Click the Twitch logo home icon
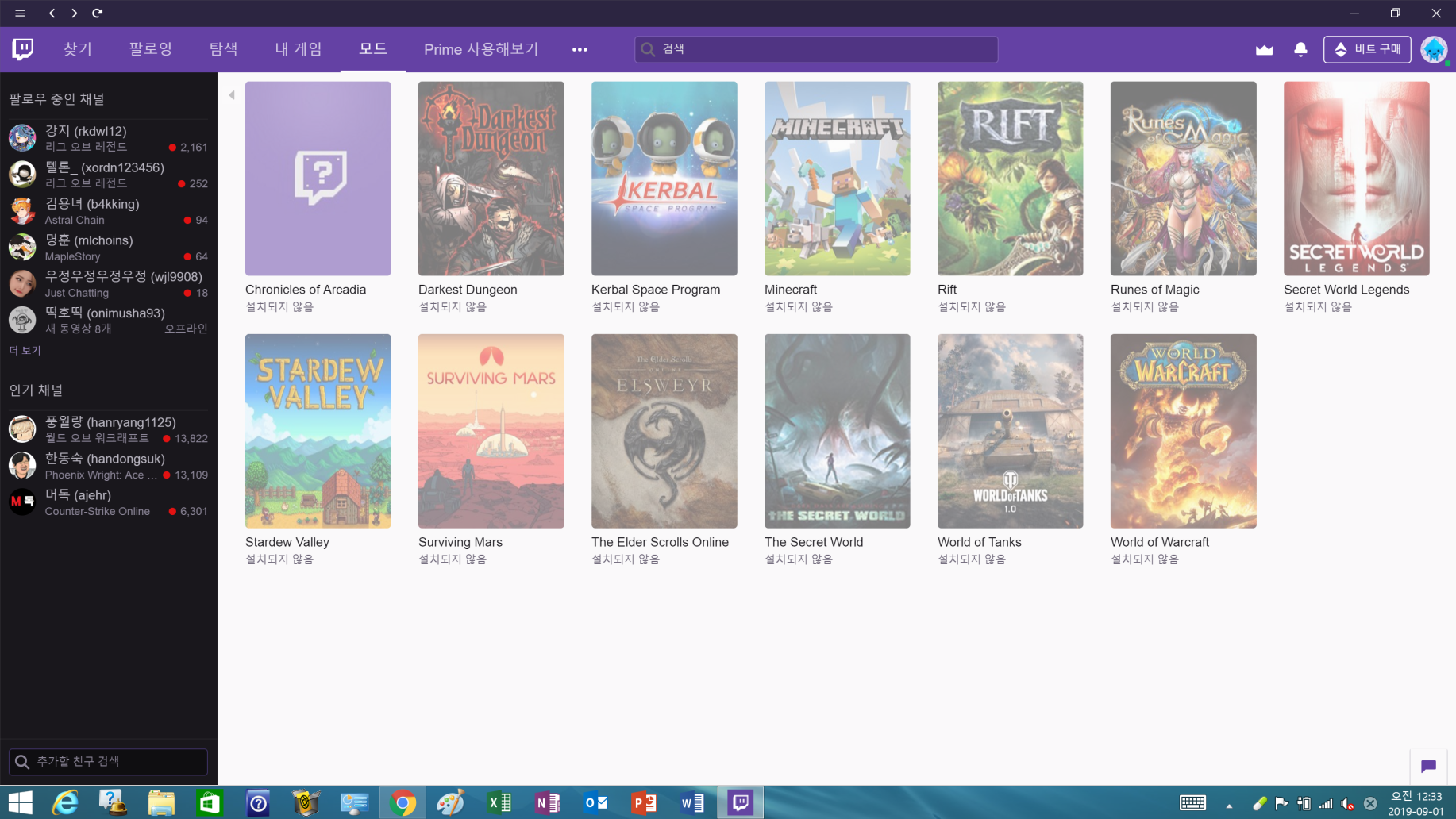Screen dimensions: 1456x819 [x=23, y=49]
